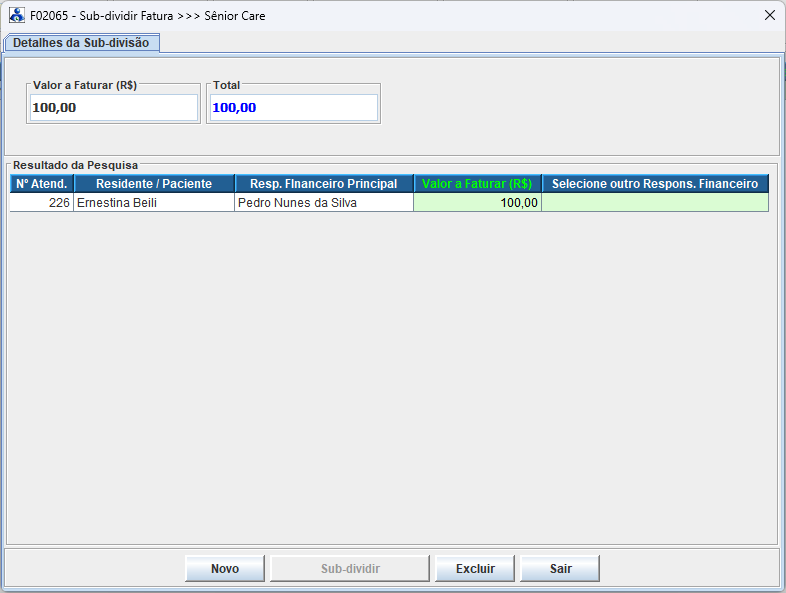
Task: Click the Resp. Financeiro Principal column header
Action: tap(324, 184)
